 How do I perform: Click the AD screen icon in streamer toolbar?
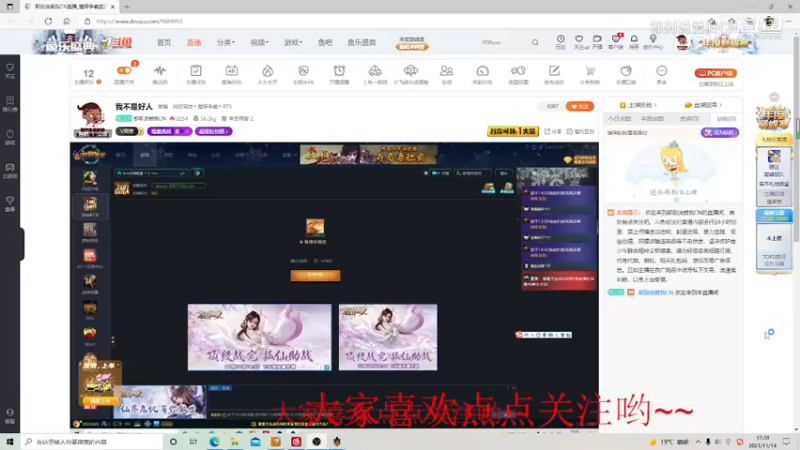pyautogui.click(x=231, y=70)
